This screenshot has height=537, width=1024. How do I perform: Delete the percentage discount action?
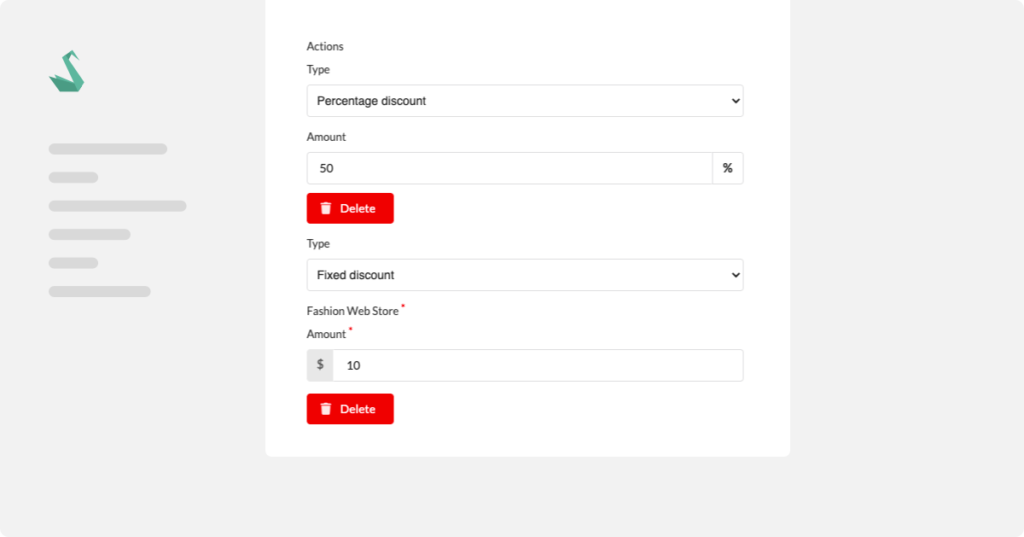[350, 208]
